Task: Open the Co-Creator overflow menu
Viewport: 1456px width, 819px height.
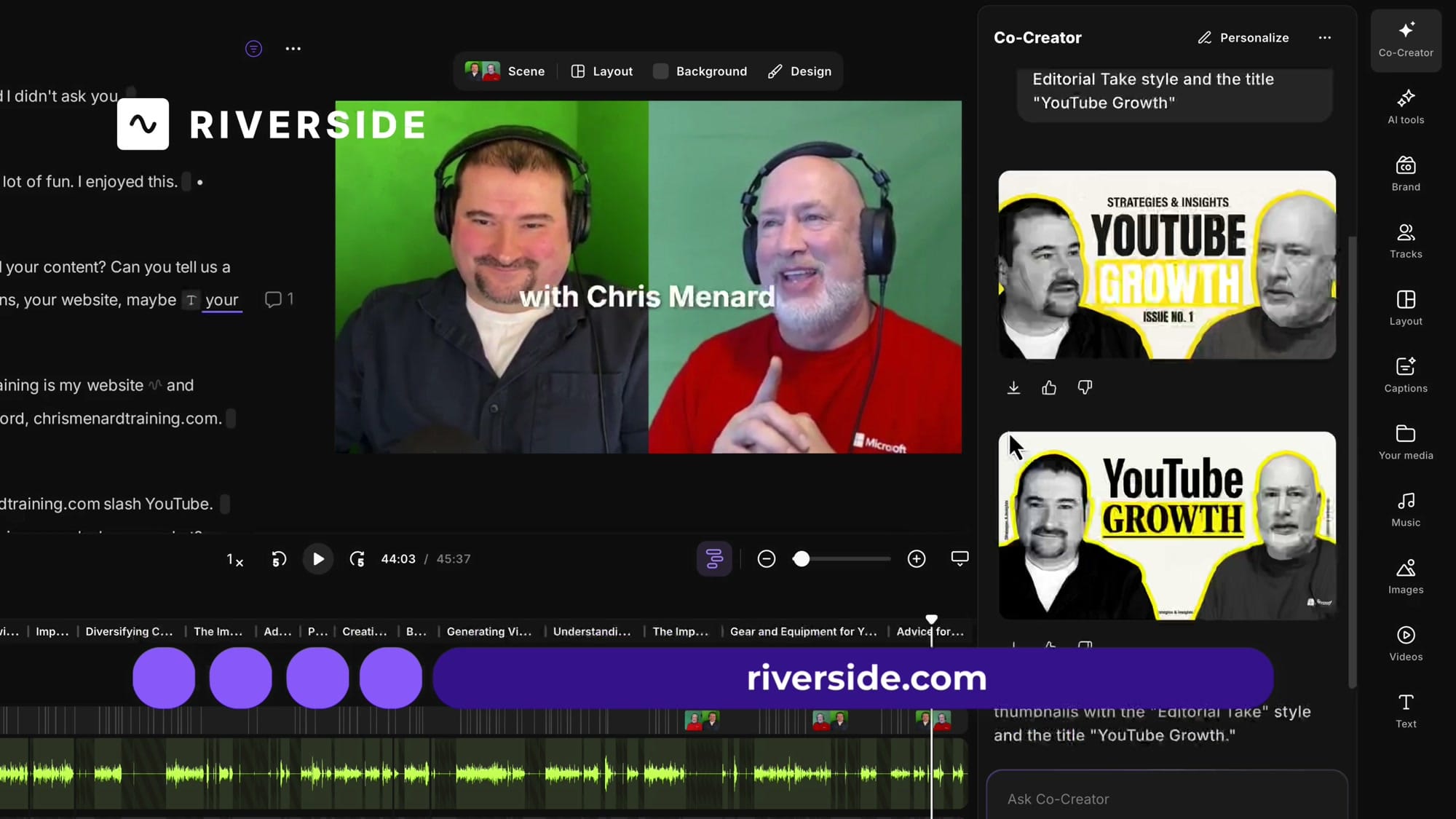Action: 1325,37
